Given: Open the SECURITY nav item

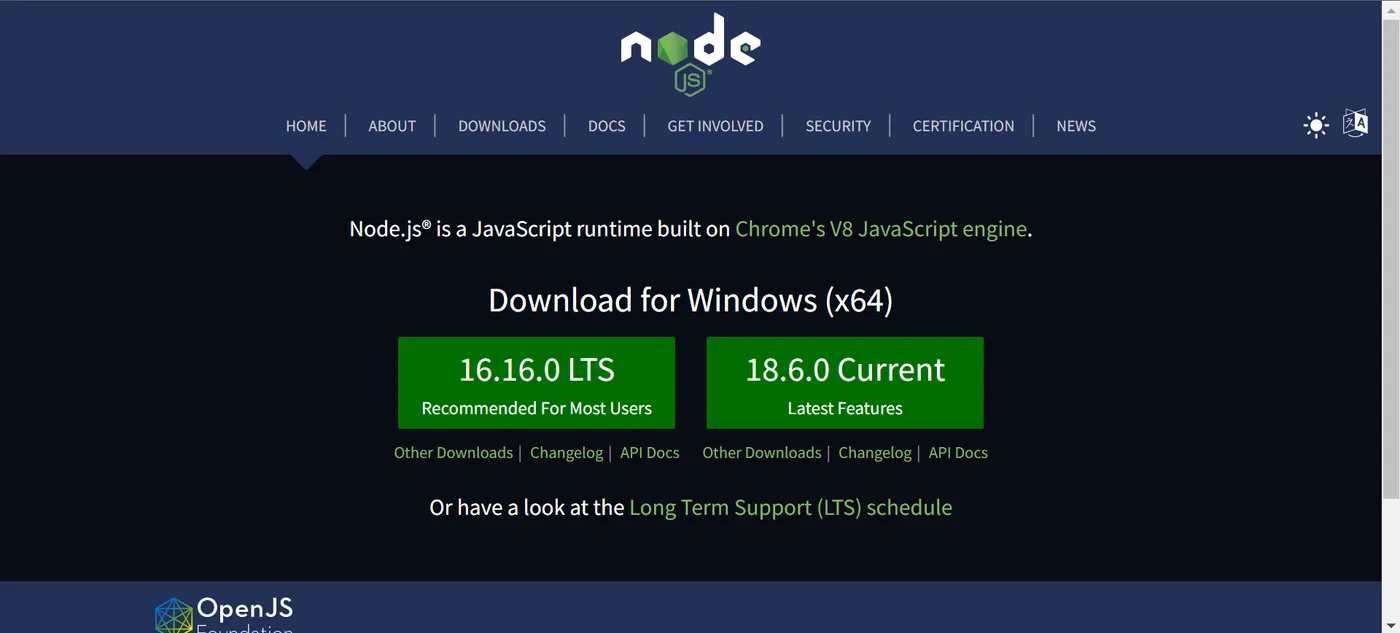Looking at the screenshot, I should click(x=838, y=126).
